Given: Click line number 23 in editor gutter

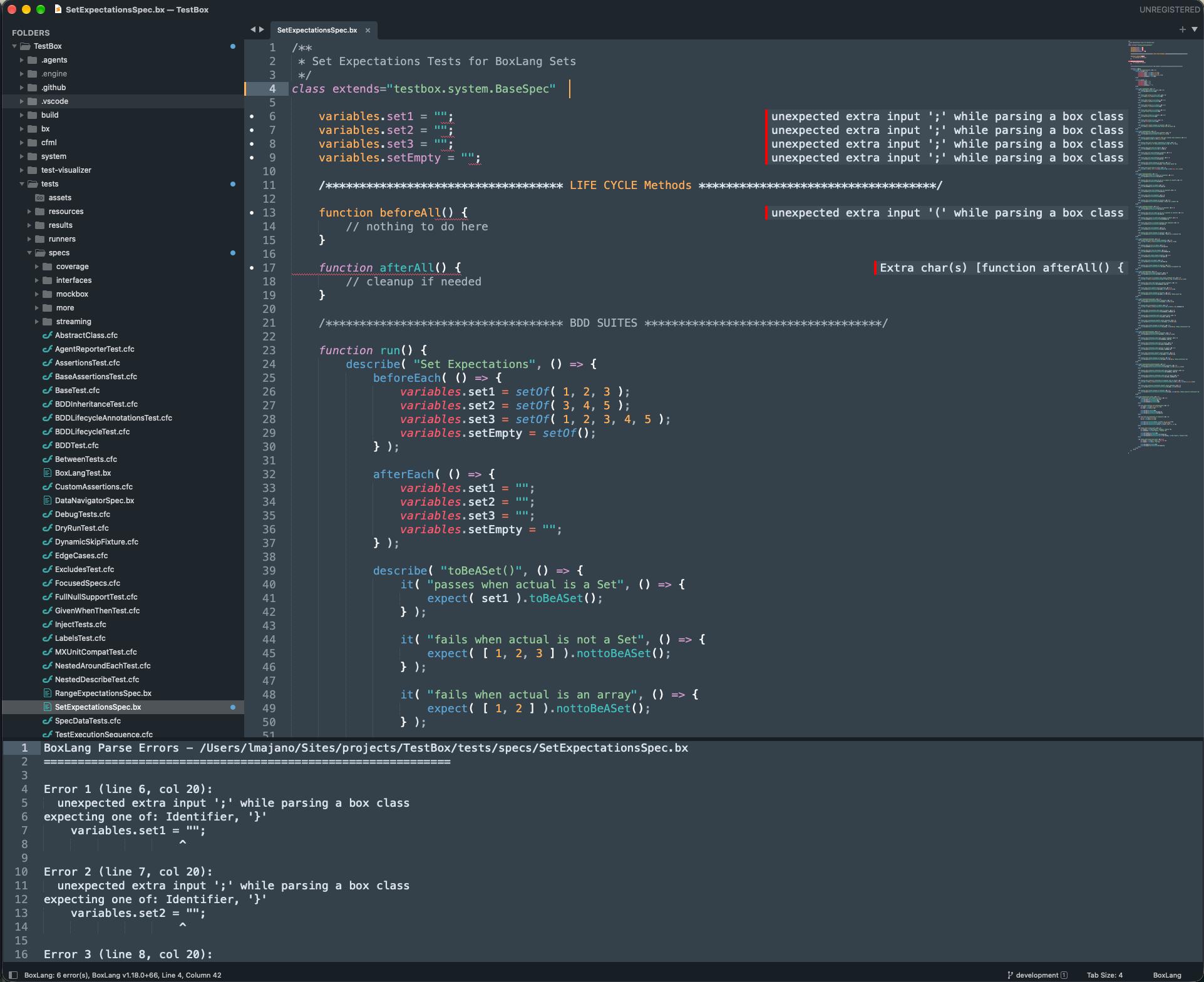Looking at the screenshot, I should tap(269, 350).
